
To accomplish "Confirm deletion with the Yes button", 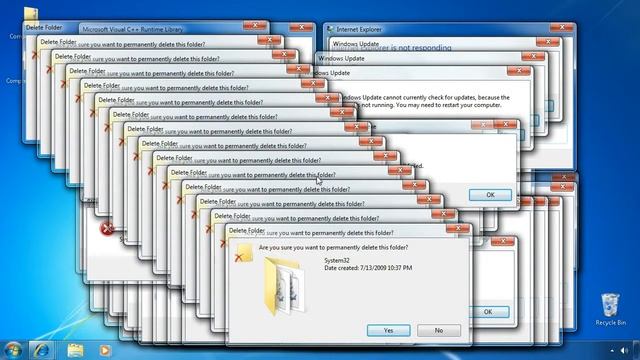I will pos(388,330).
